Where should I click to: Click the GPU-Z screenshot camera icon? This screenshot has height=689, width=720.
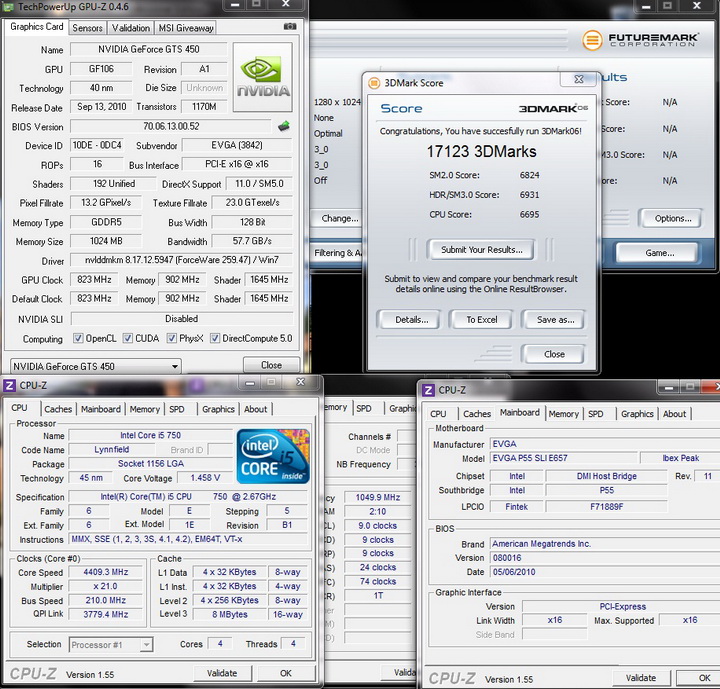click(x=290, y=27)
